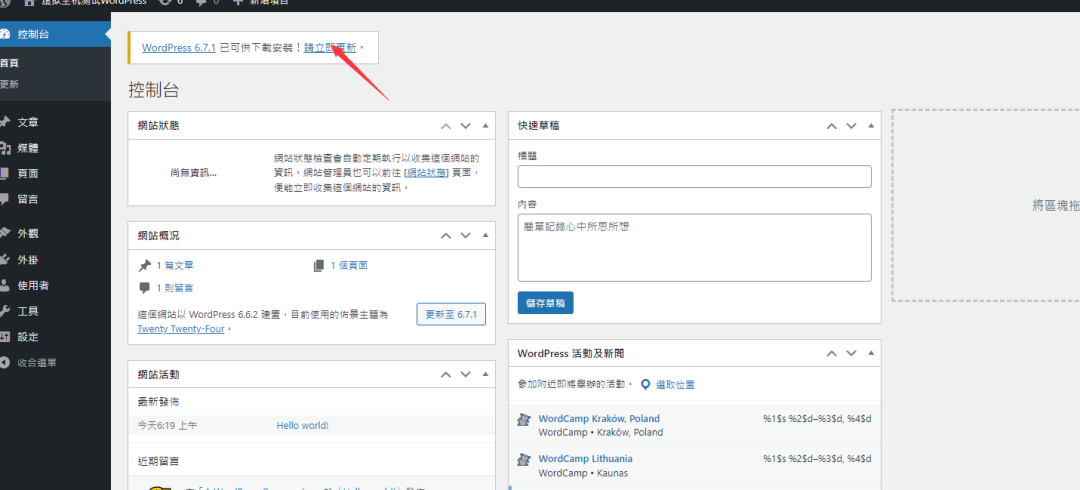
Task: Click the 外觀 appearance brush icon
Action: pos(5,233)
